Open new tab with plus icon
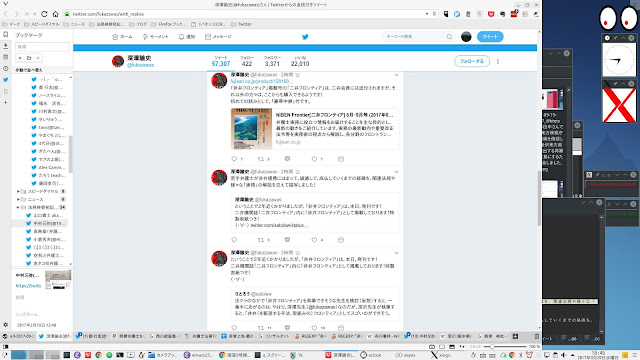Screen dimensions: 640x360 point(516,336)
